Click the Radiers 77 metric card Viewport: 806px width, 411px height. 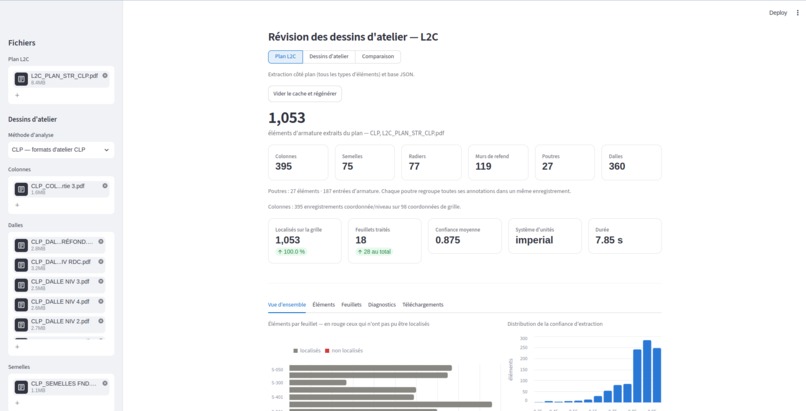coord(431,162)
